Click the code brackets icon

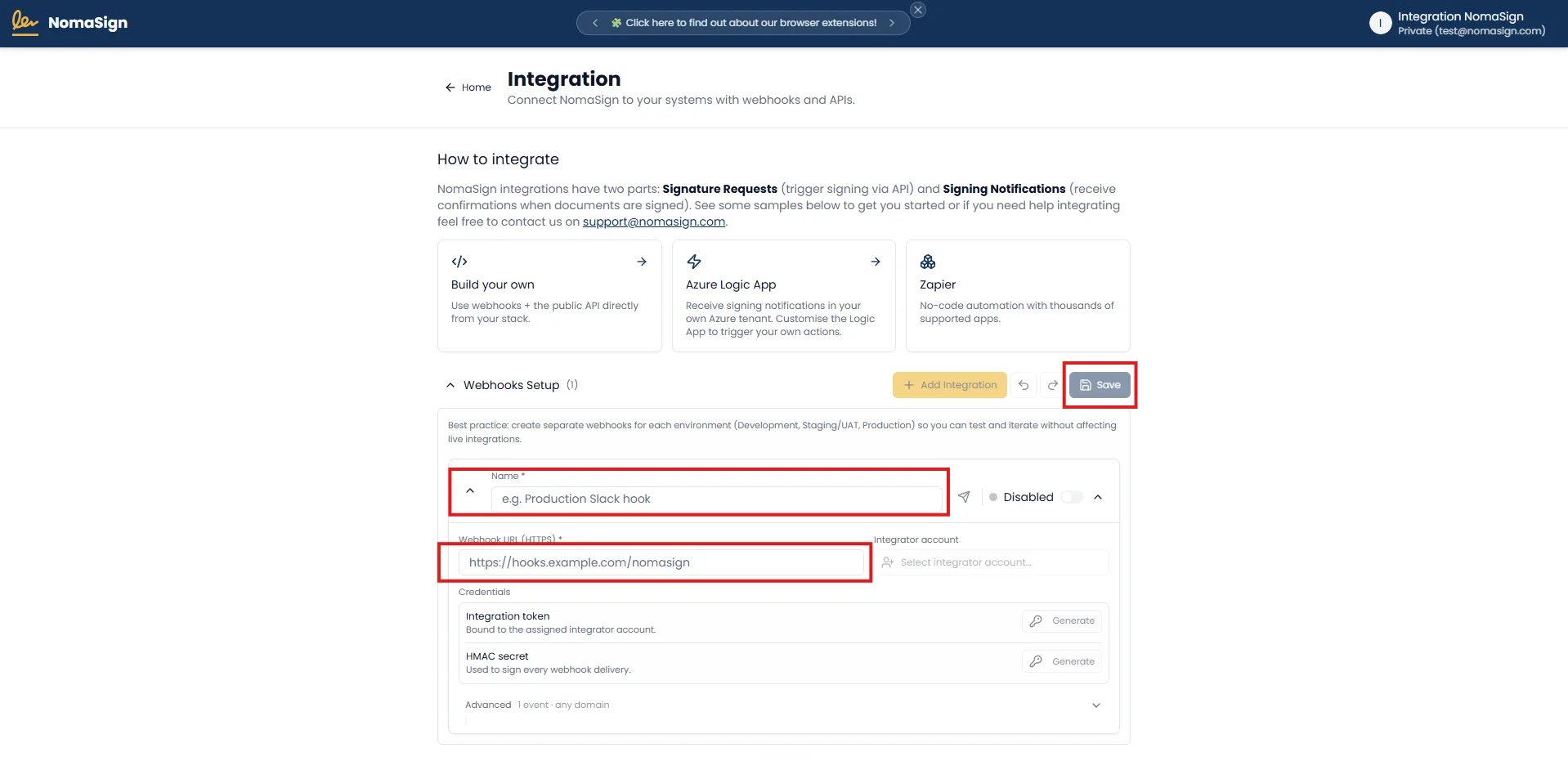459,262
